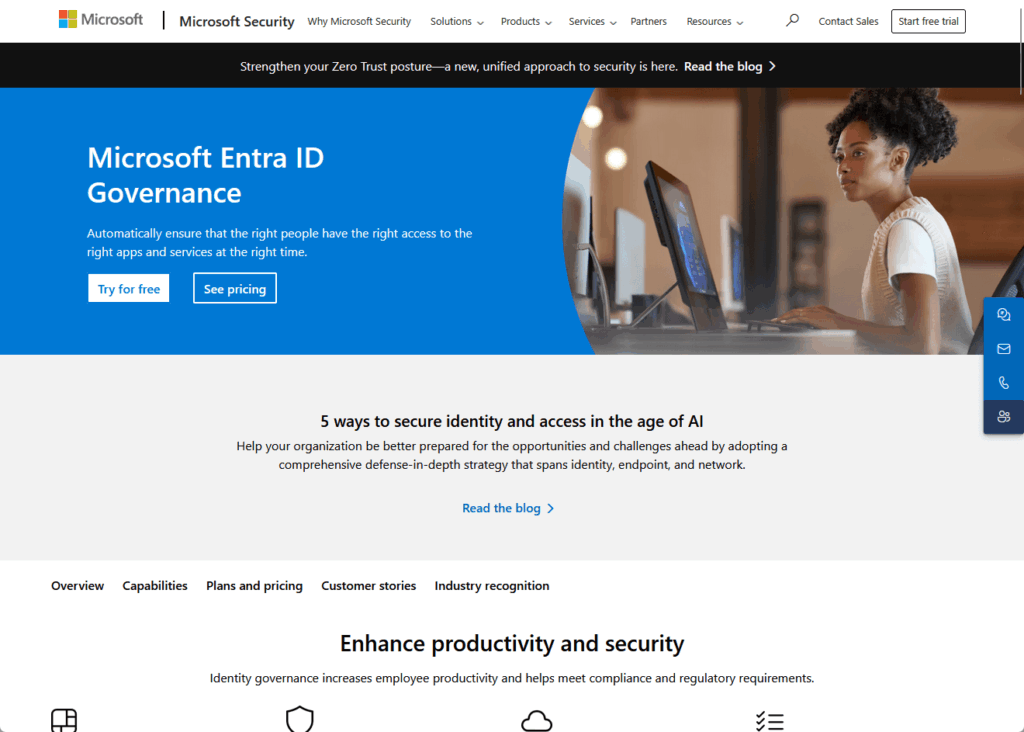Read the blog link about AI
This screenshot has width=1024, height=732.
tap(507, 508)
